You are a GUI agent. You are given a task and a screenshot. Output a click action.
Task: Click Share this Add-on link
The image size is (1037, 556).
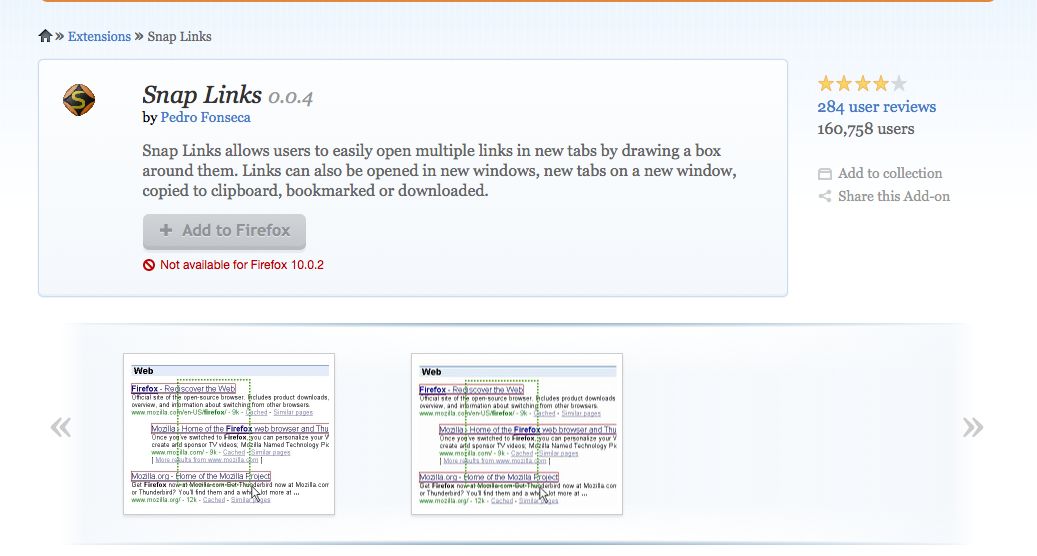coord(893,196)
